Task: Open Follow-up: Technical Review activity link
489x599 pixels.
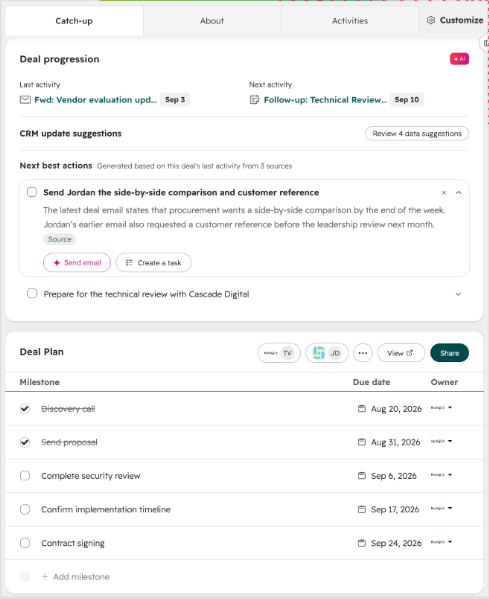Action: [x=325, y=100]
